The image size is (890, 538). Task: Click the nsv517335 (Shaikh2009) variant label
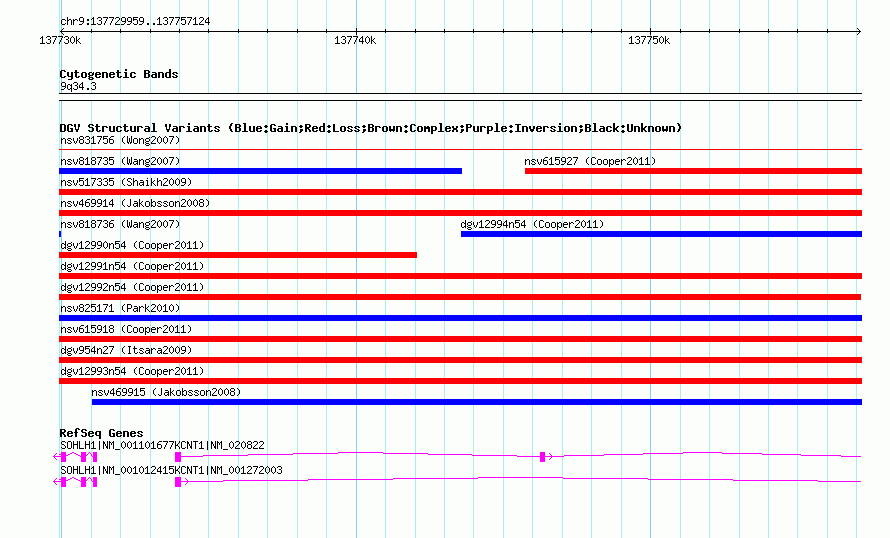(x=126, y=182)
